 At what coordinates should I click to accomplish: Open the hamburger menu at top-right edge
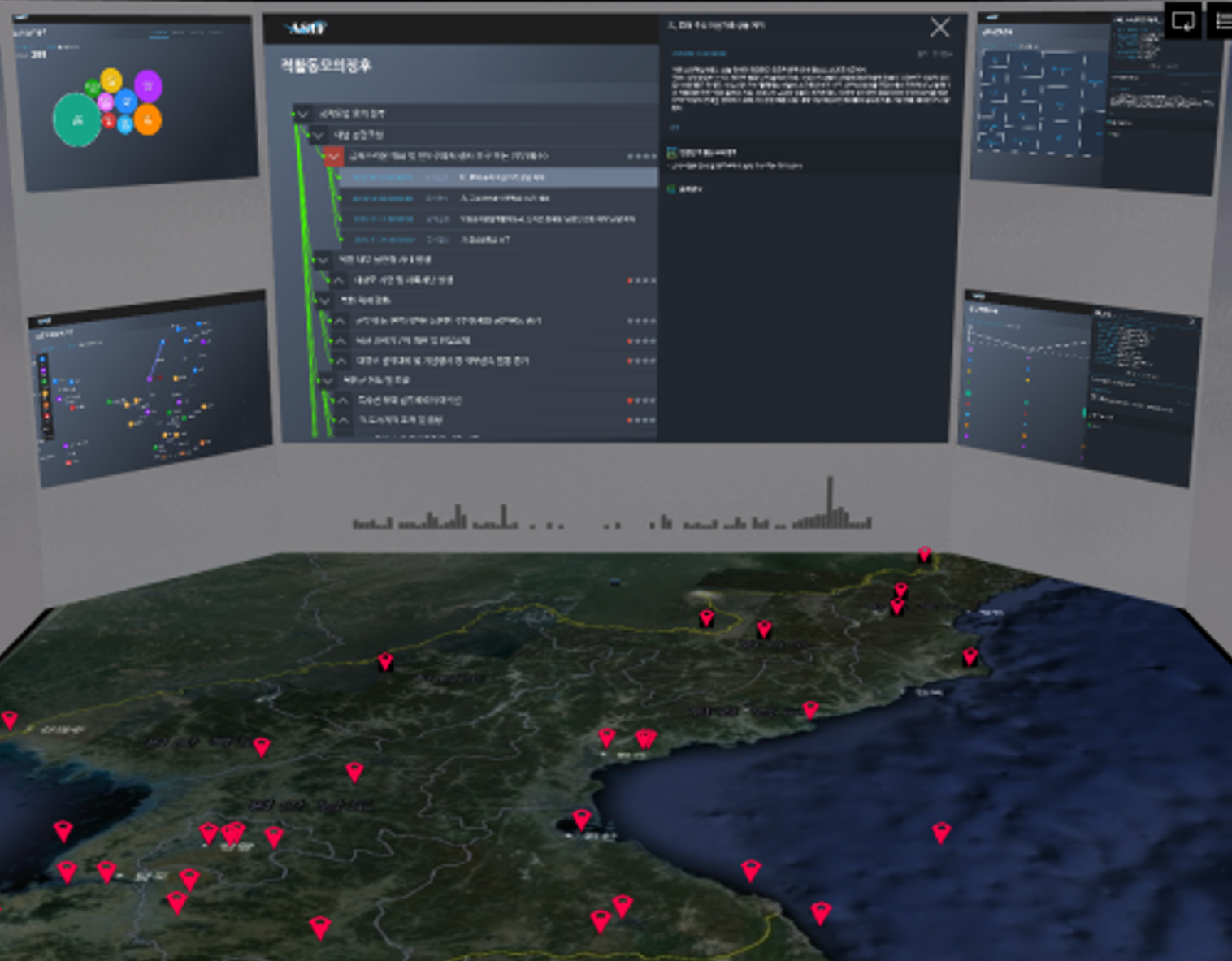tap(1222, 21)
